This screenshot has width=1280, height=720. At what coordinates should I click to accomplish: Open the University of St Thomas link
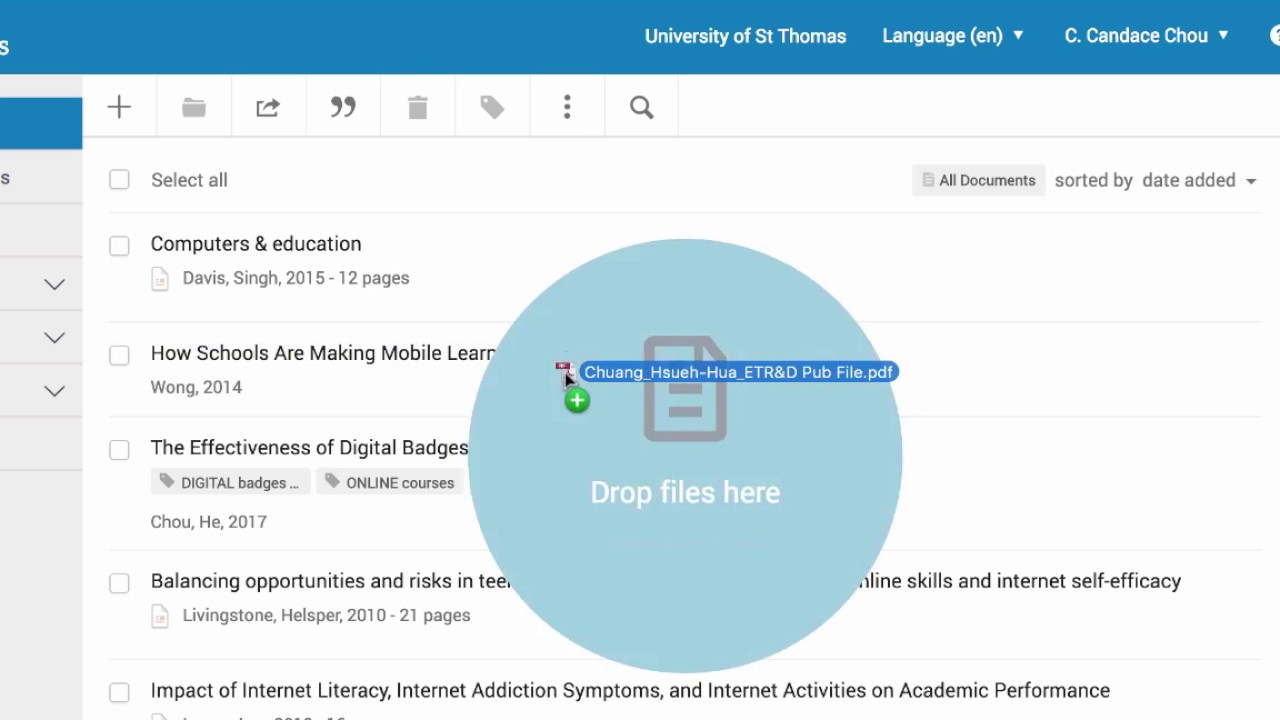[745, 36]
